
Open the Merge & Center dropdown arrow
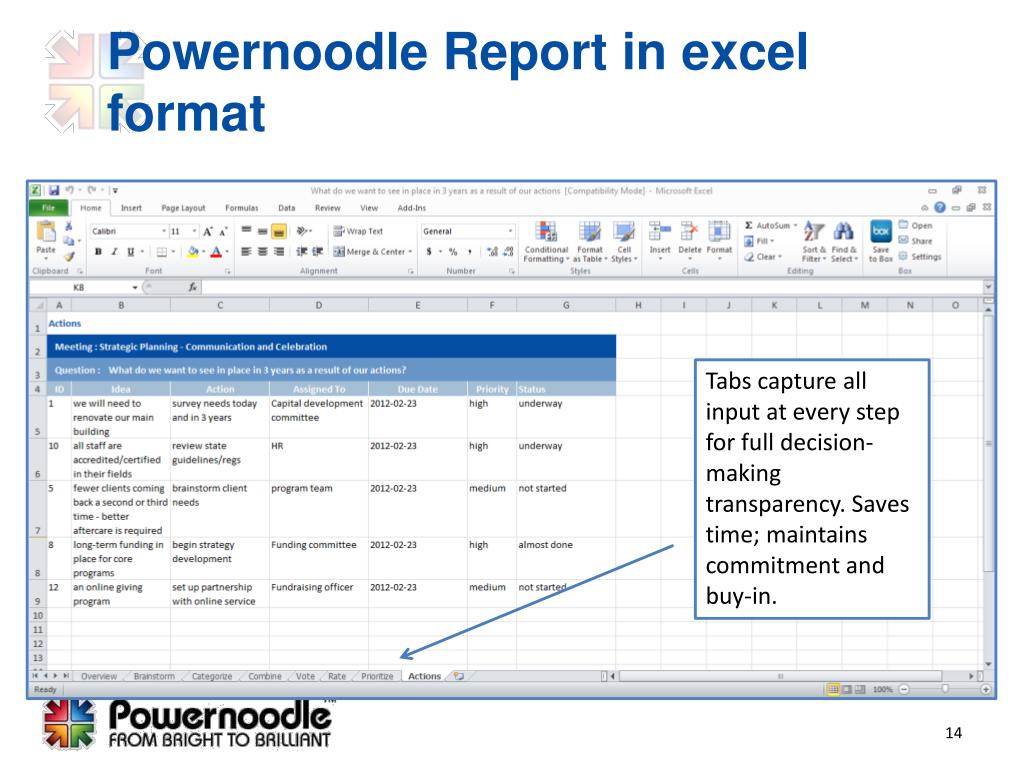coord(410,251)
